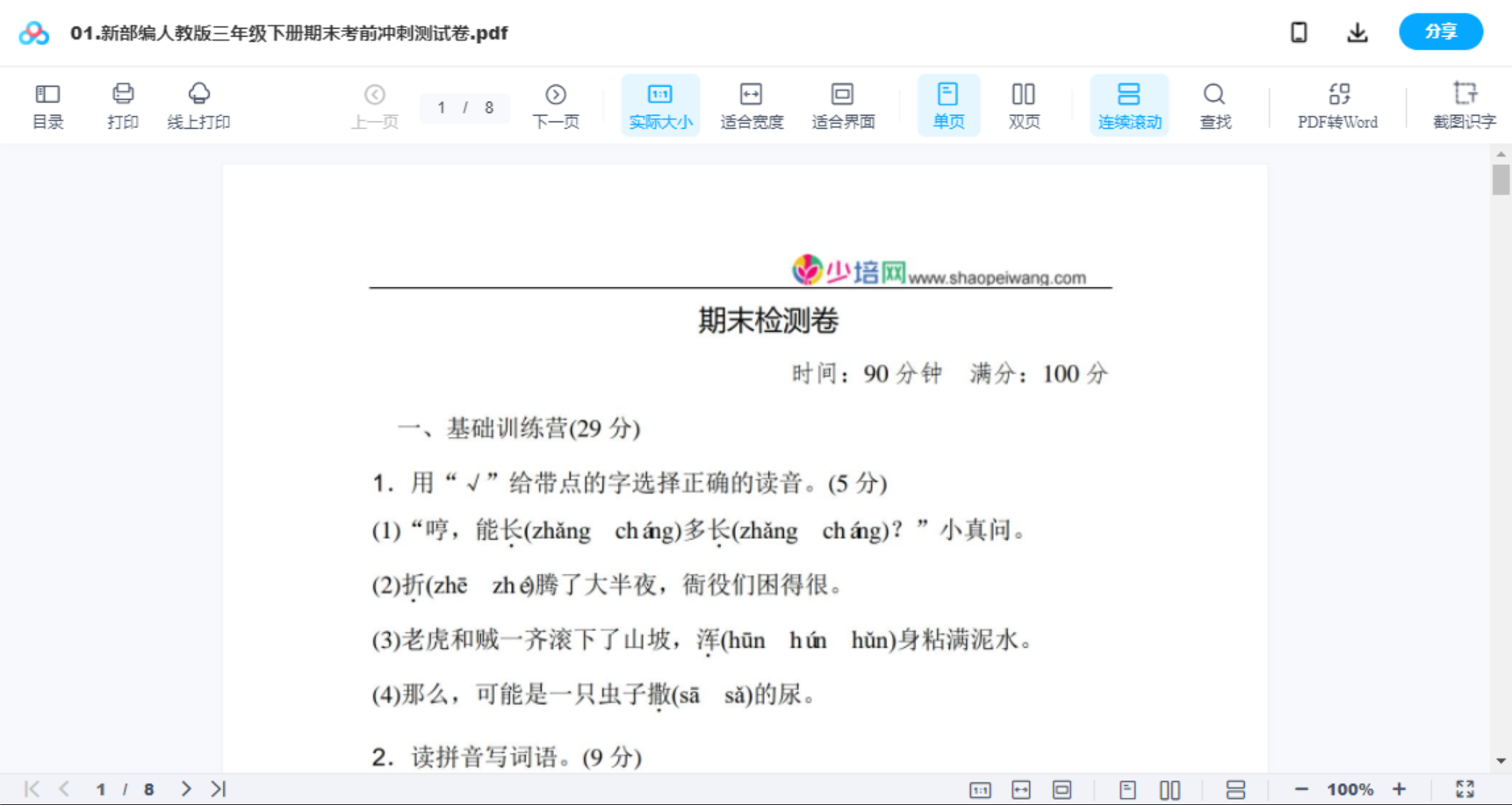The width and height of the screenshot is (1512, 805).
Task: Jump to last page using skip-to-end arrow
Action: click(217, 788)
